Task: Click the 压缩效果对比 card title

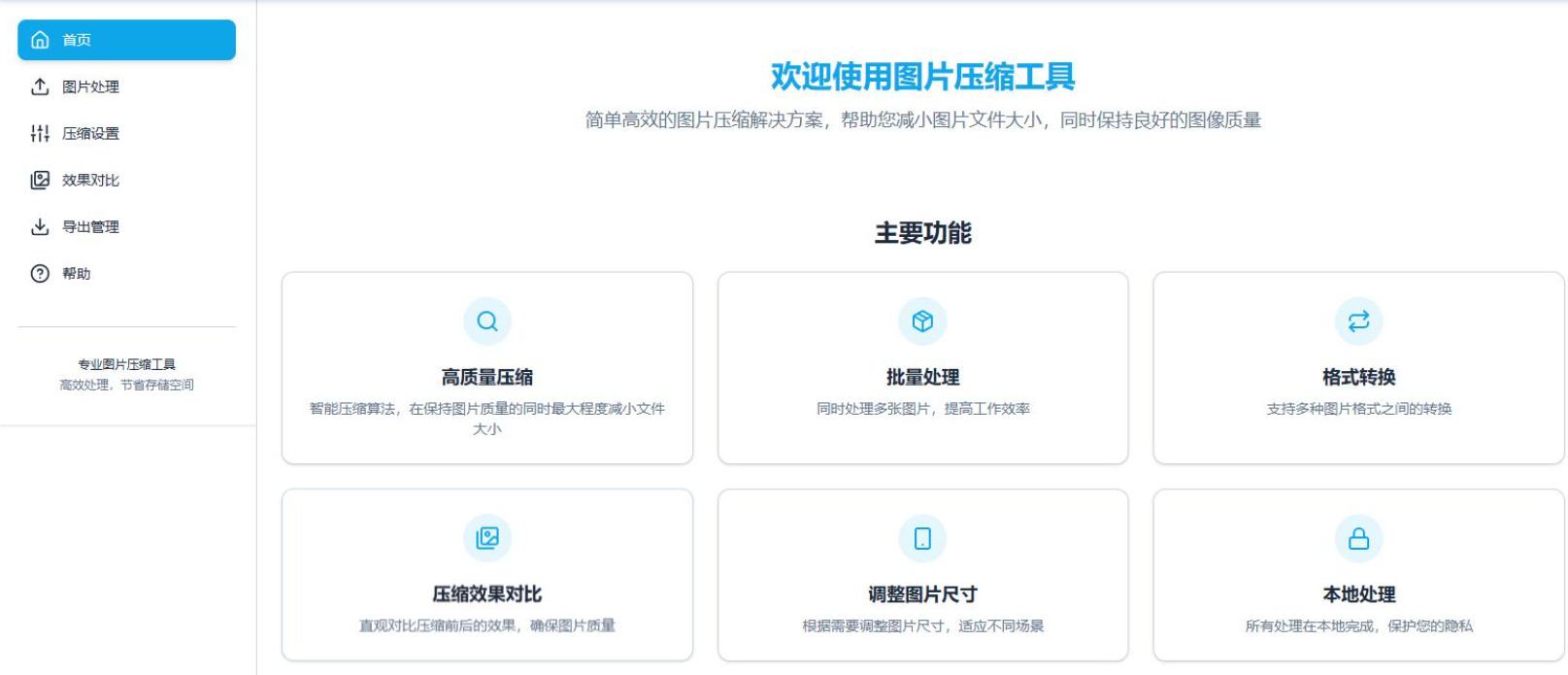Action: coord(487,593)
